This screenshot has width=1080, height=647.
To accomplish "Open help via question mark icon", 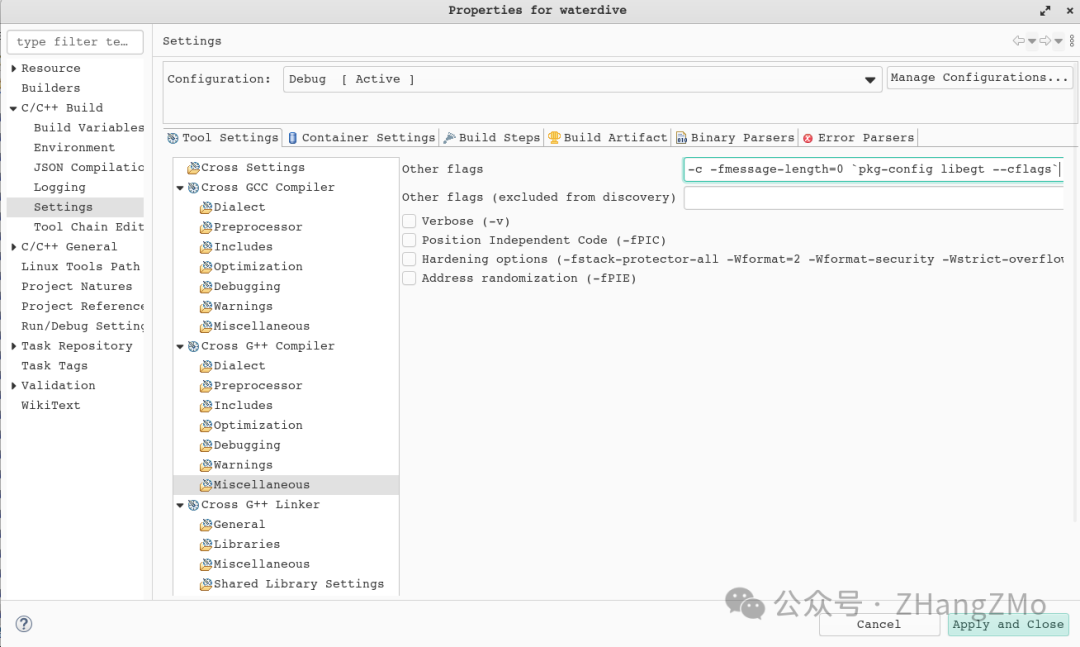I will click(24, 624).
